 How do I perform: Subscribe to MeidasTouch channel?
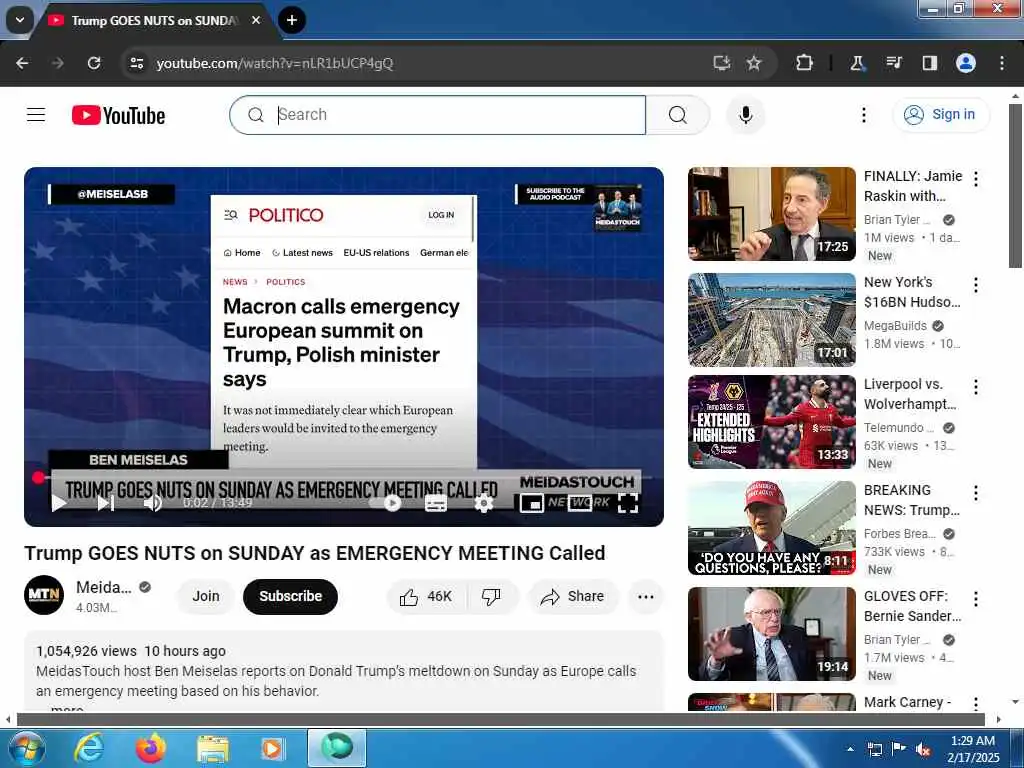[x=290, y=596]
